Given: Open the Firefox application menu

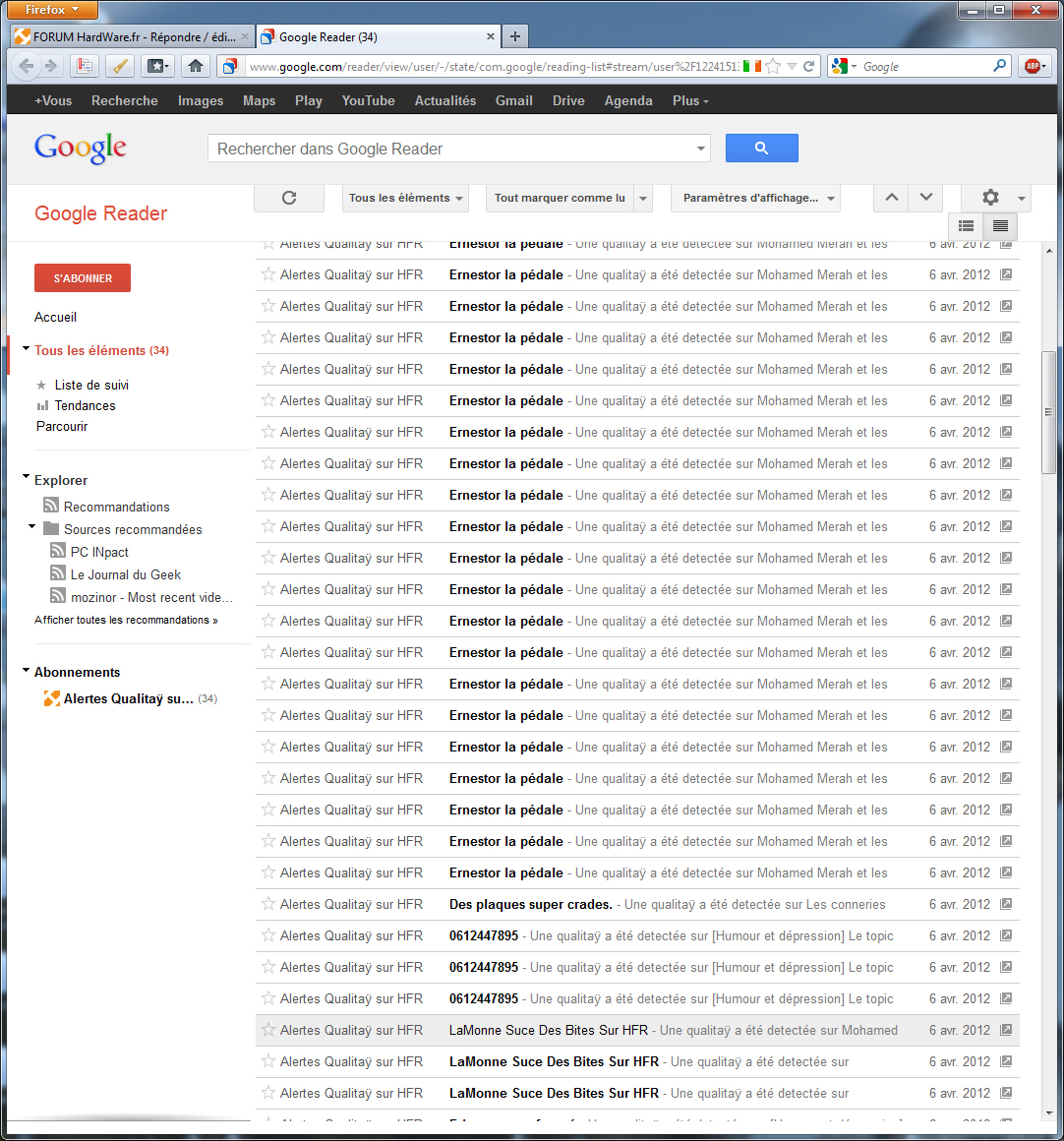Looking at the screenshot, I should point(52,10).
